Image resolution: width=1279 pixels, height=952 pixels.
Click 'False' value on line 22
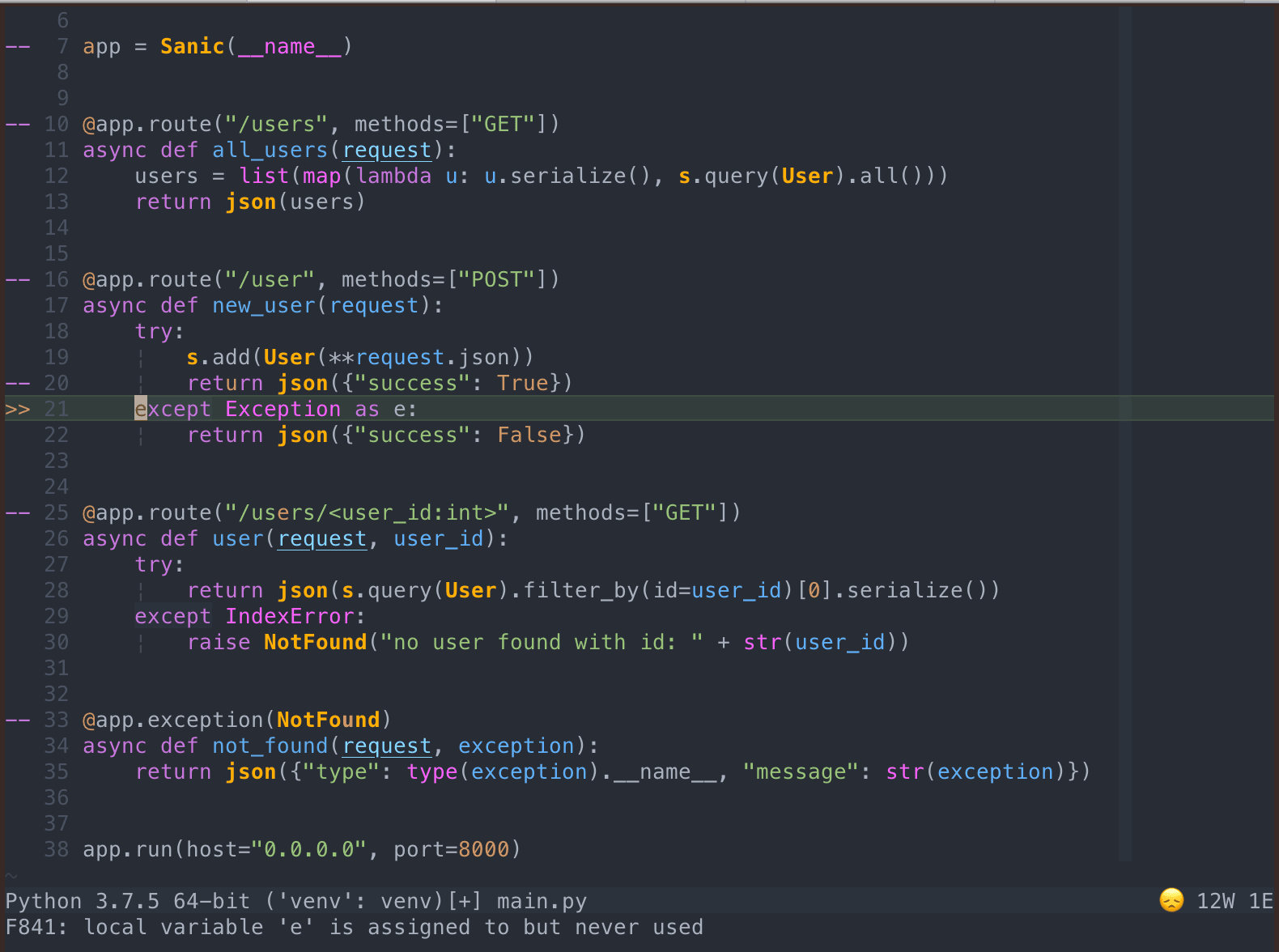click(x=529, y=435)
